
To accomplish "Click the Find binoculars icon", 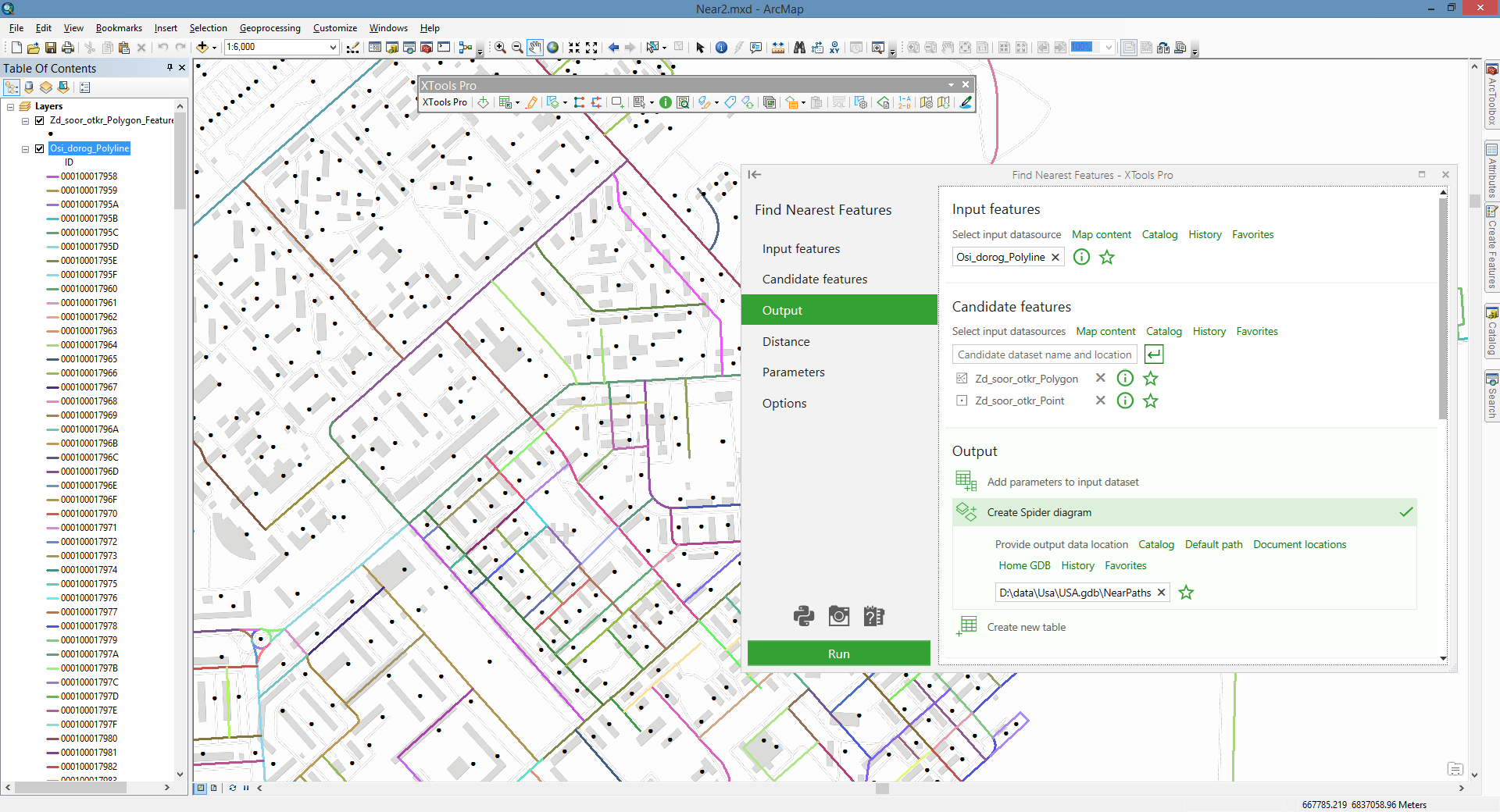I will (799, 48).
